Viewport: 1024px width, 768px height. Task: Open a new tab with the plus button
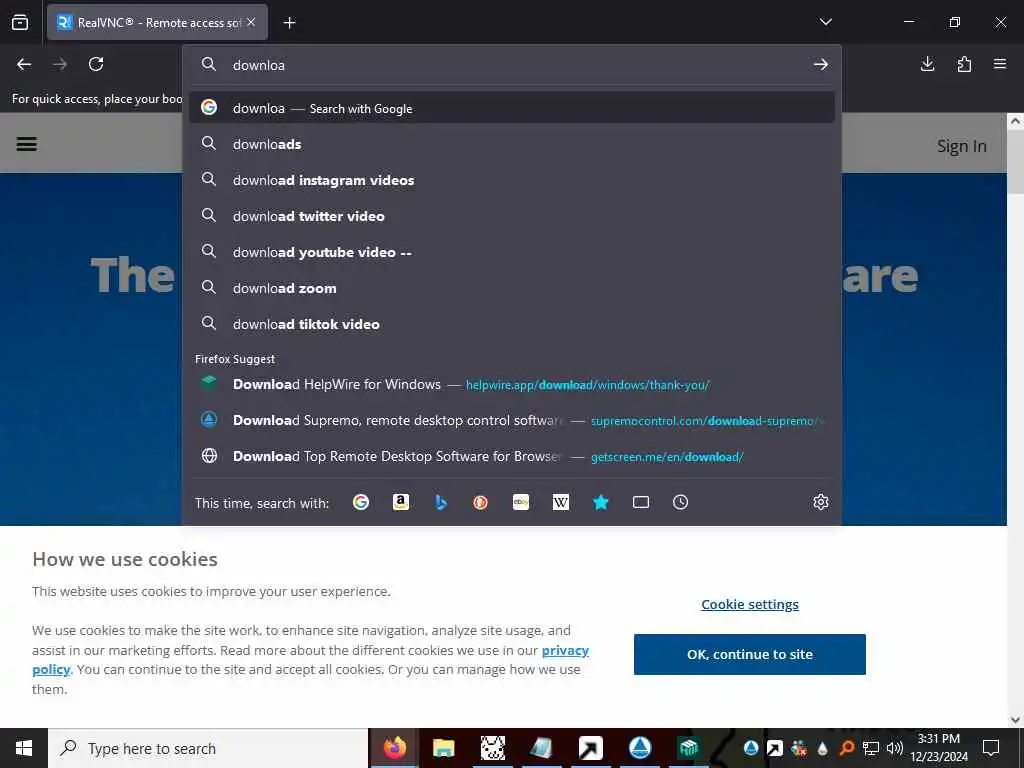pos(289,23)
